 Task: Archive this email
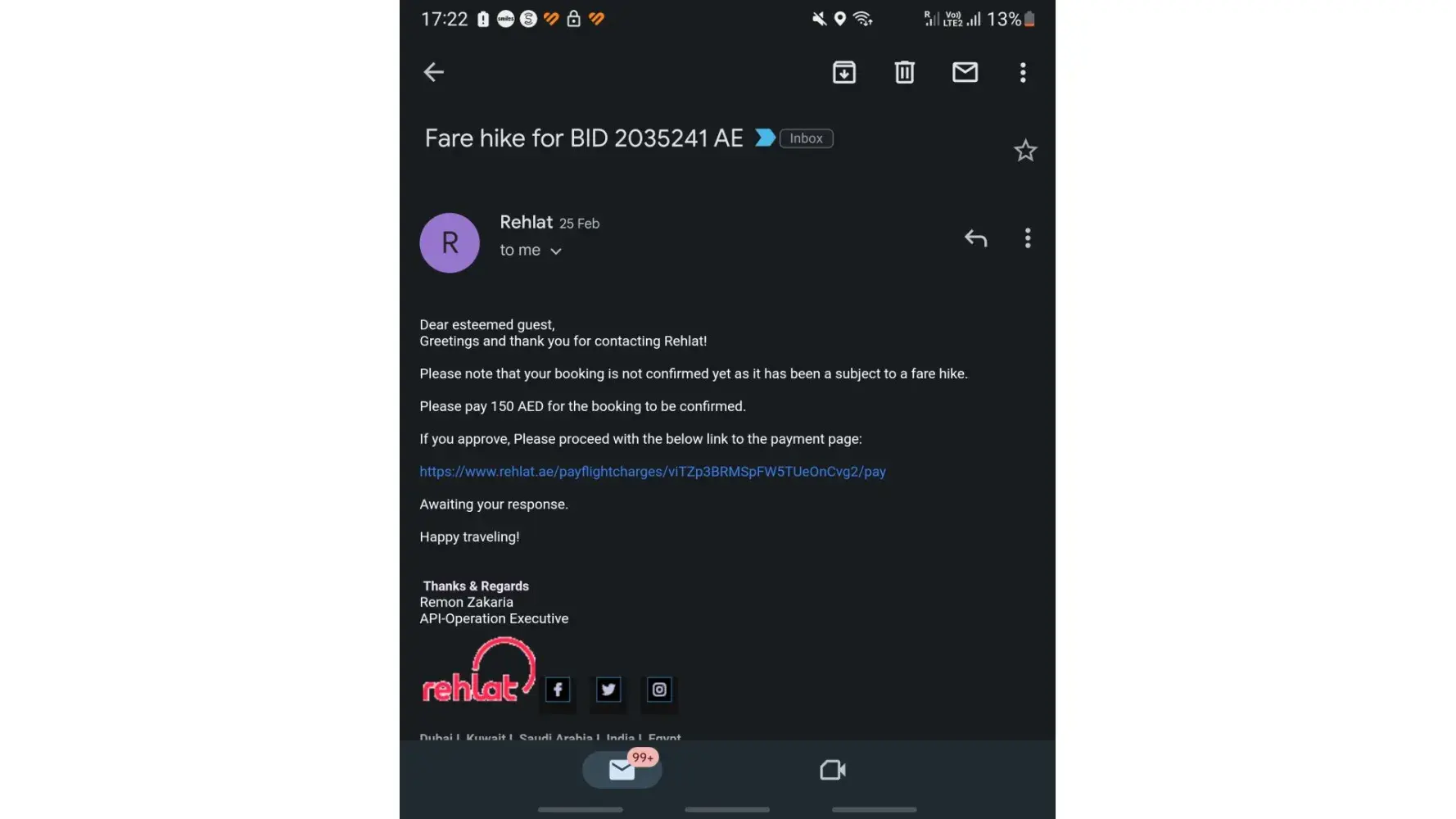pos(844,72)
